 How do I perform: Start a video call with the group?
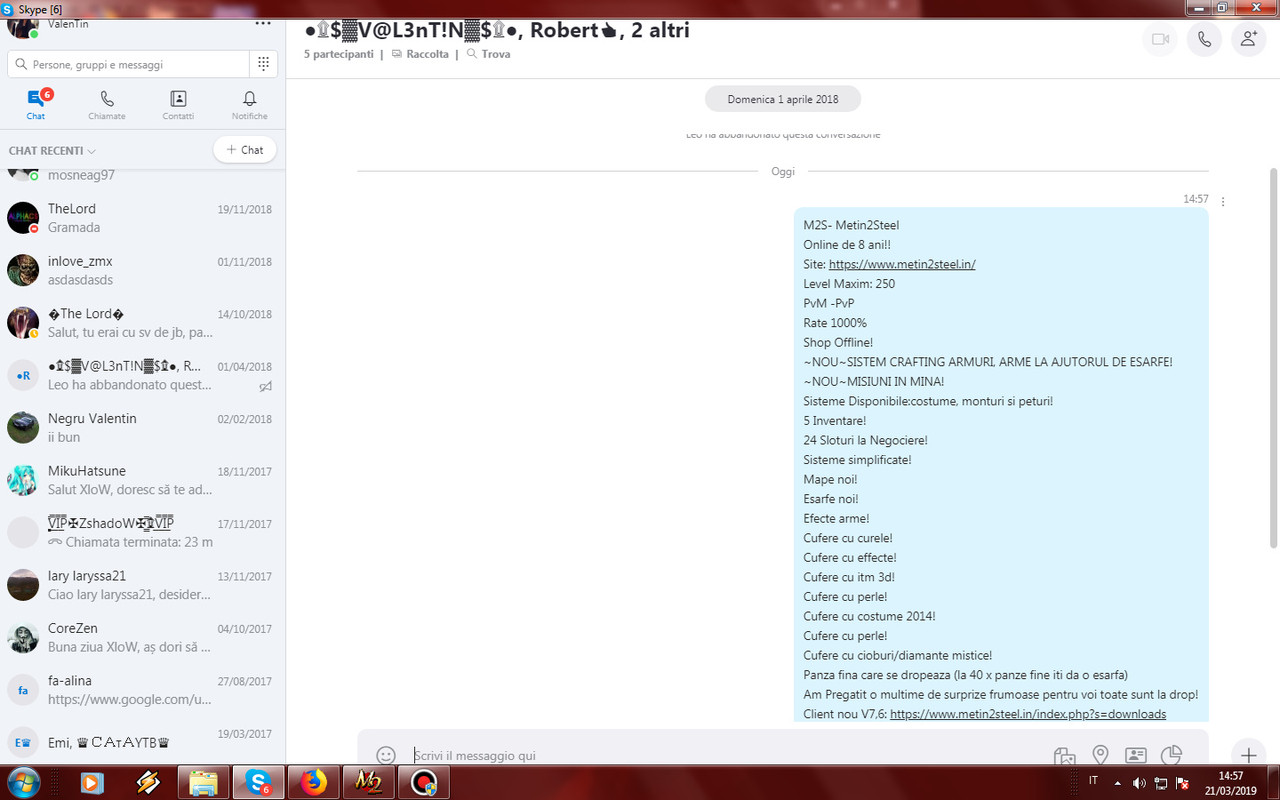pos(1159,40)
